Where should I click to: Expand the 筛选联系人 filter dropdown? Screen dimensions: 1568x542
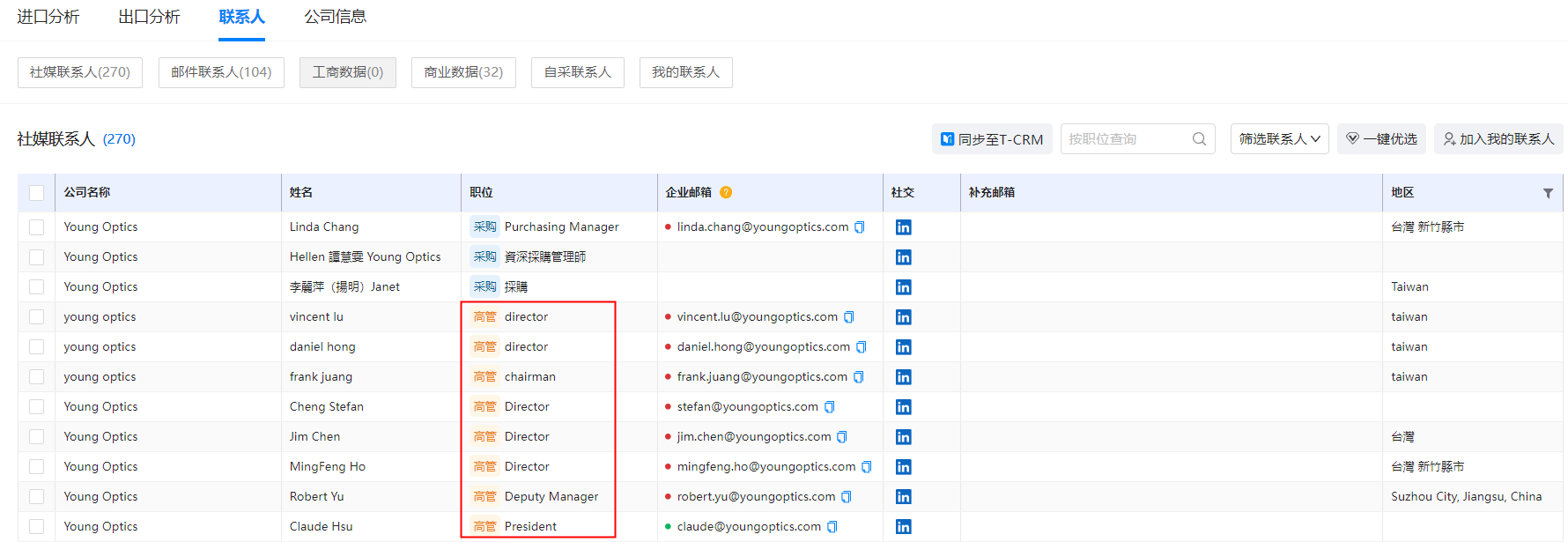point(1279,139)
